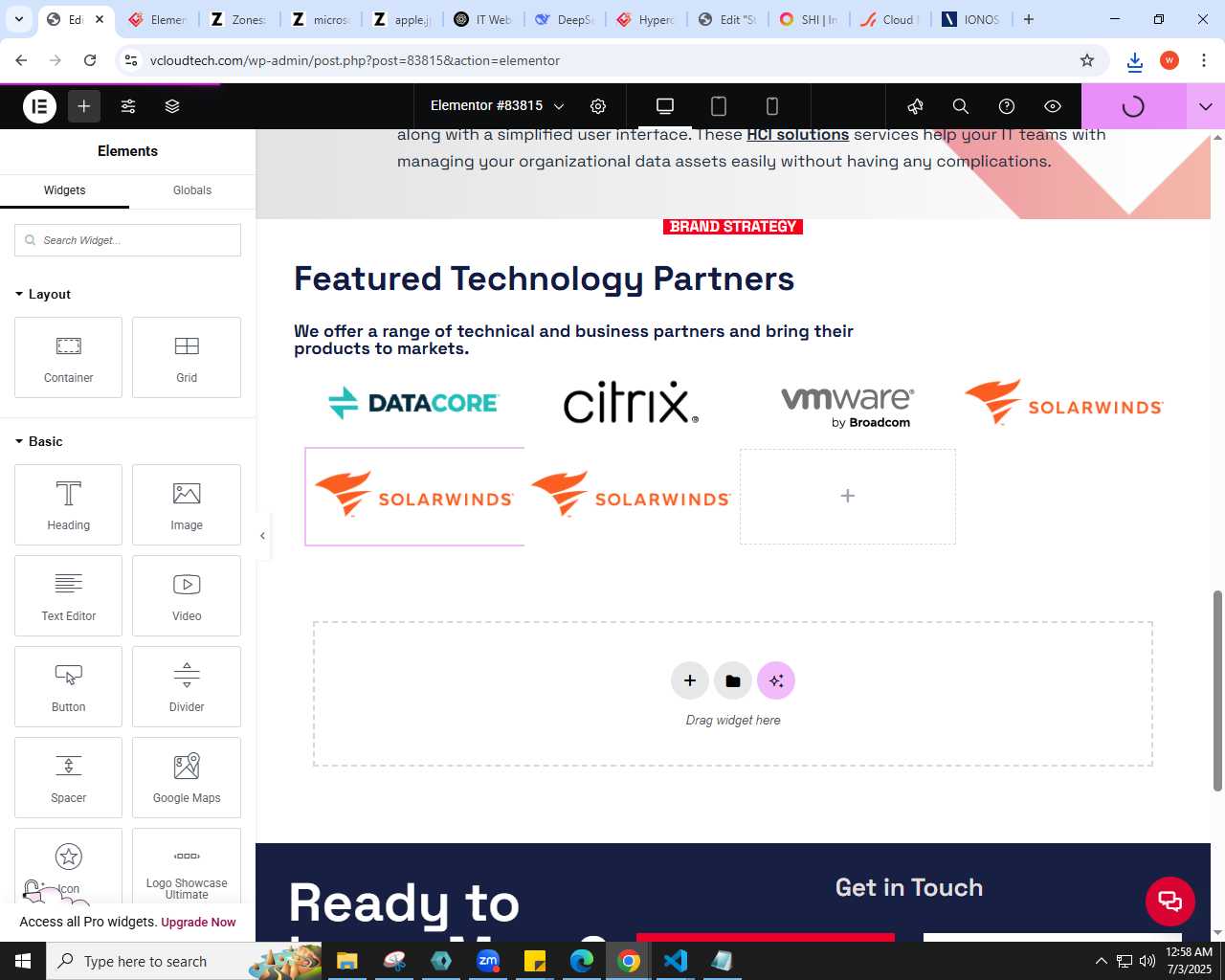Open the Elementor #83815 document dropdown

coord(497,106)
